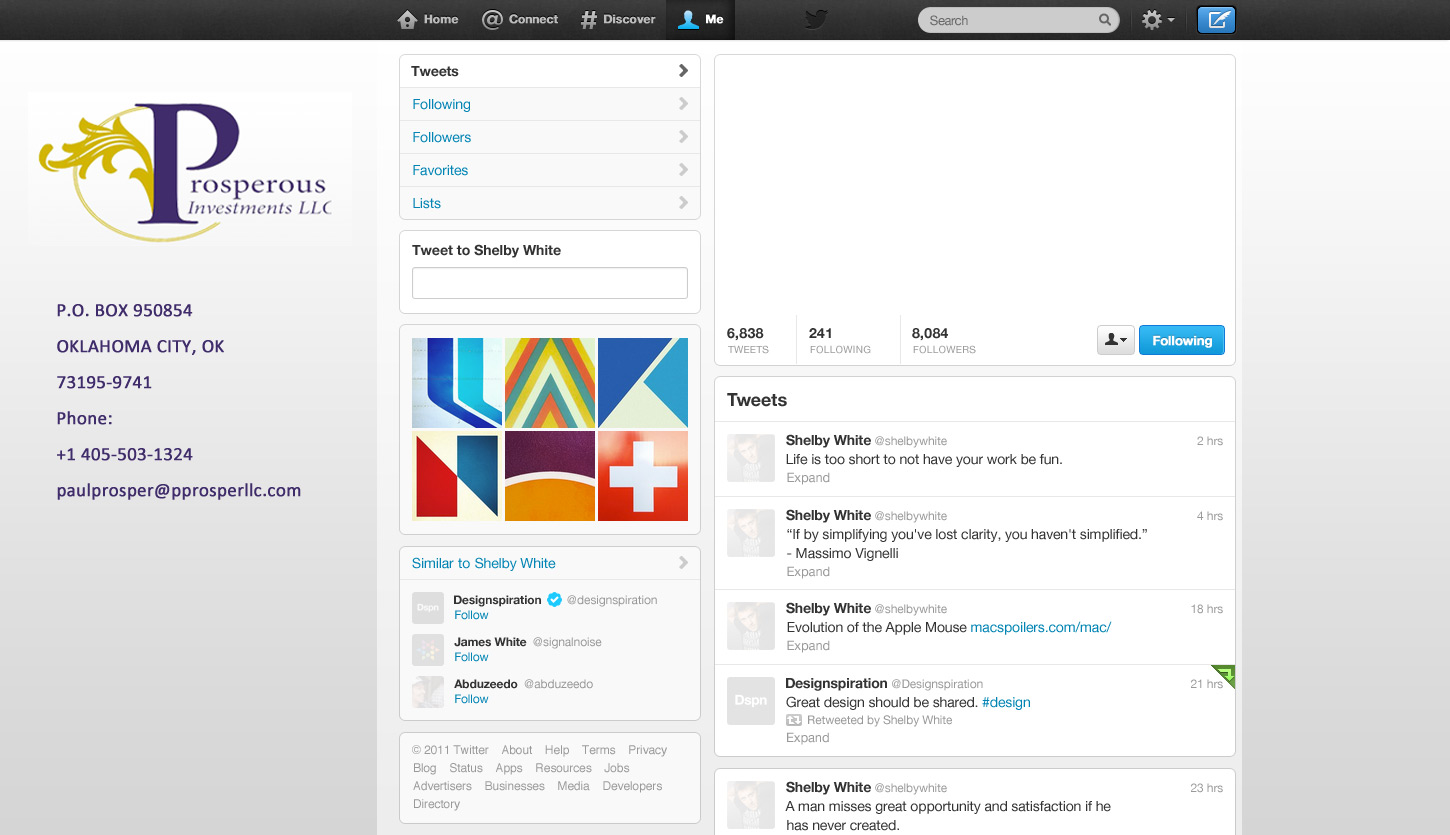The width and height of the screenshot is (1450, 835).
Task: Open the striped chevron pattern thumbnail
Action: [x=550, y=383]
